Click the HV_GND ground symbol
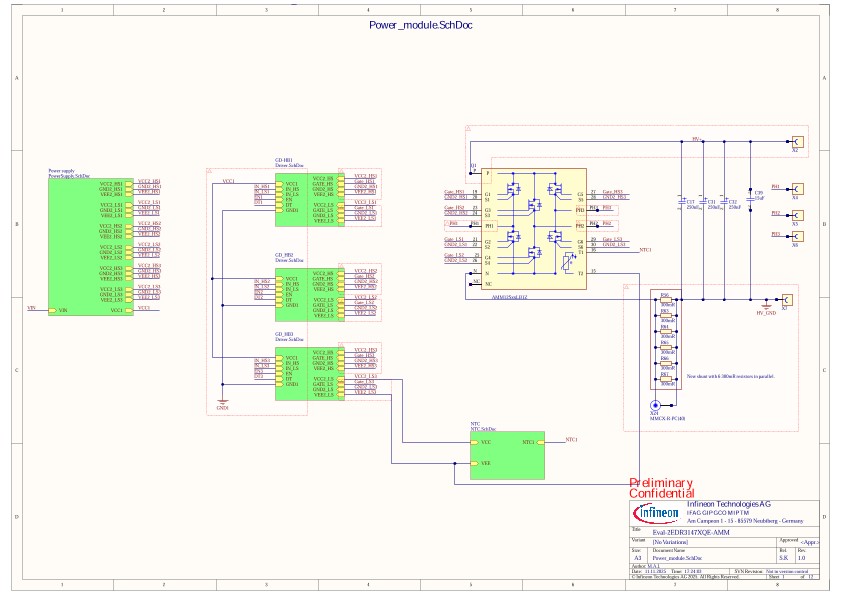Image resolution: width=842 pixels, height=595 pixels. [767, 305]
